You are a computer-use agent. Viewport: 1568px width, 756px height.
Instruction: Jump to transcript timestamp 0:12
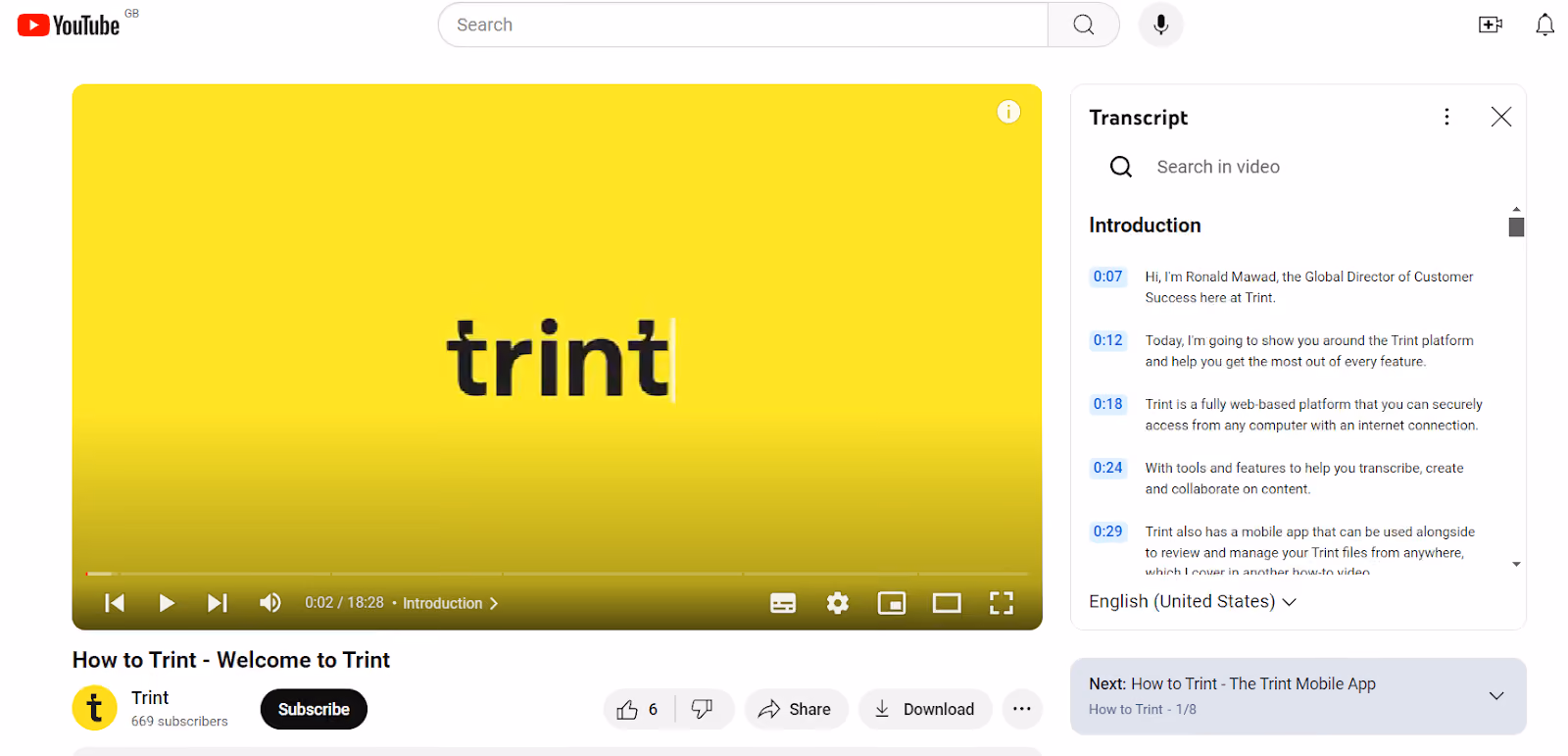(1108, 340)
